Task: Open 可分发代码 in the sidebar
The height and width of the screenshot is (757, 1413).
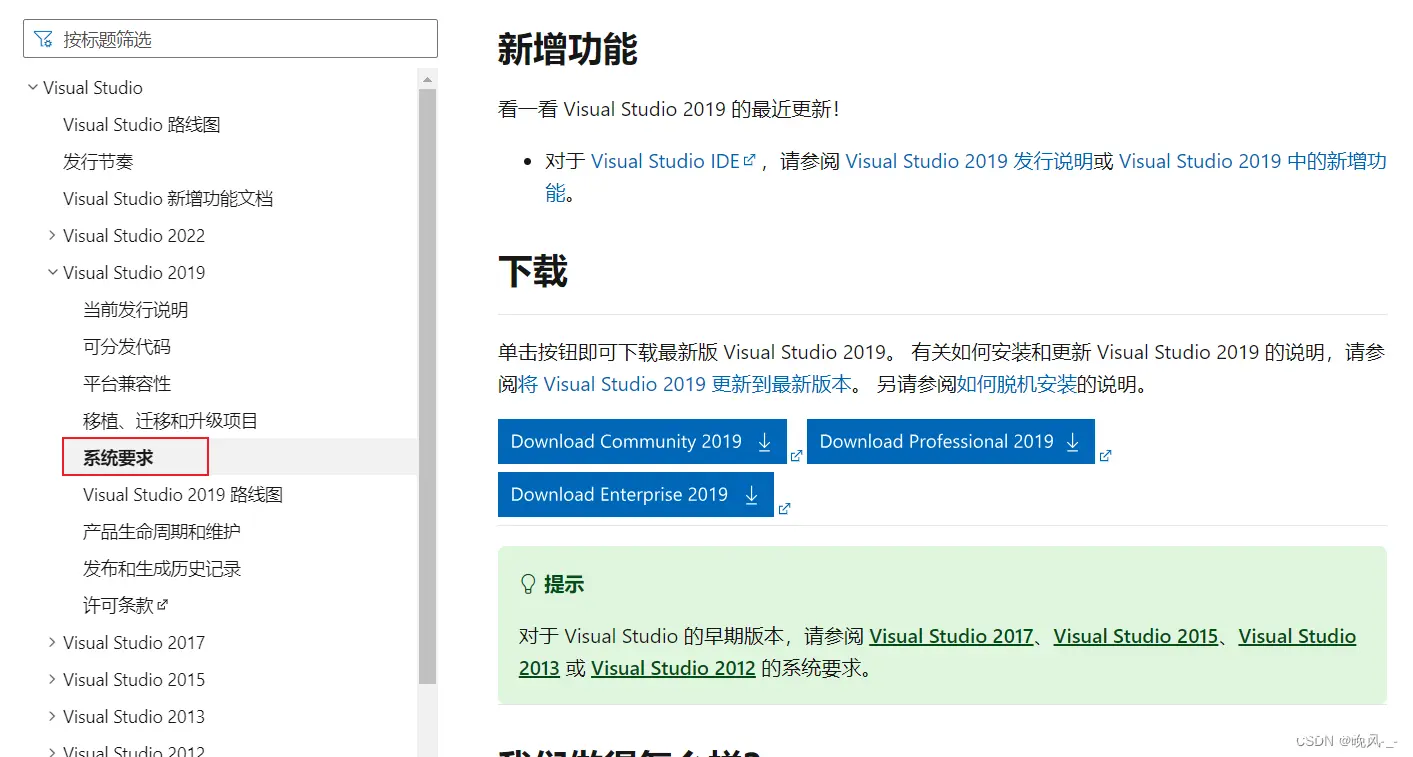Action: pyautogui.click(x=127, y=347)
